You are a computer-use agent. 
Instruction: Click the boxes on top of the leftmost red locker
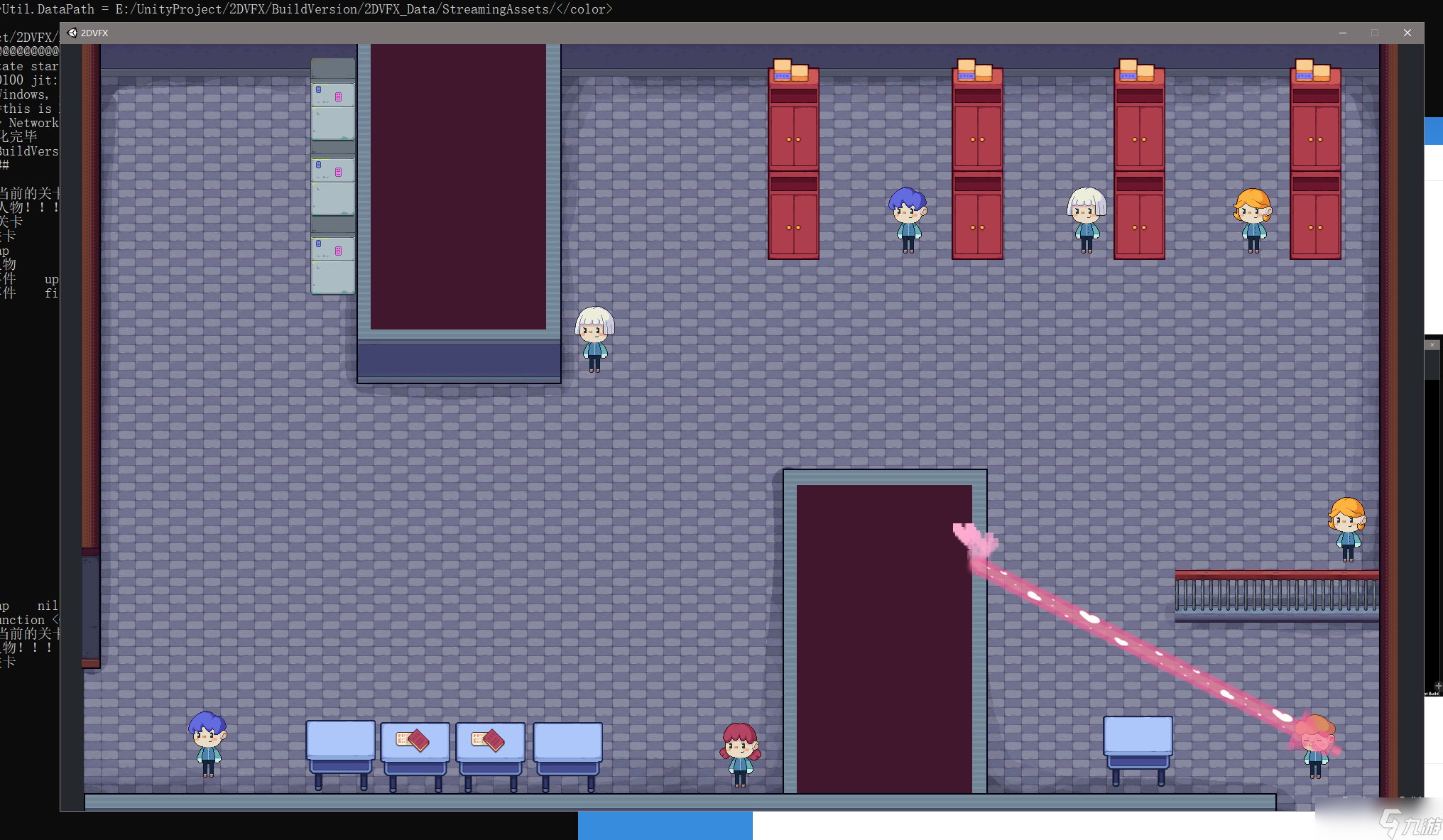(791, 70)
